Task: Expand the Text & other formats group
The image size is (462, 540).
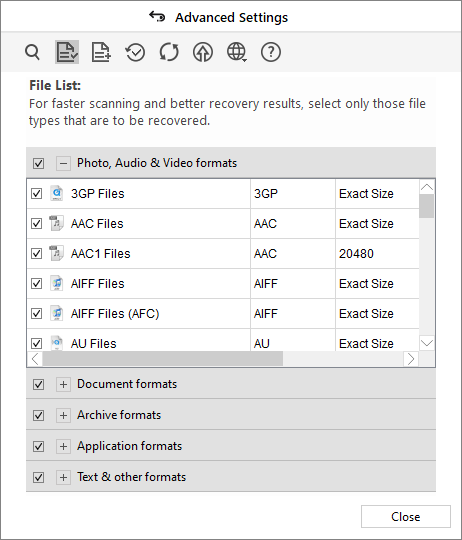Action: (x=63, y=477)
